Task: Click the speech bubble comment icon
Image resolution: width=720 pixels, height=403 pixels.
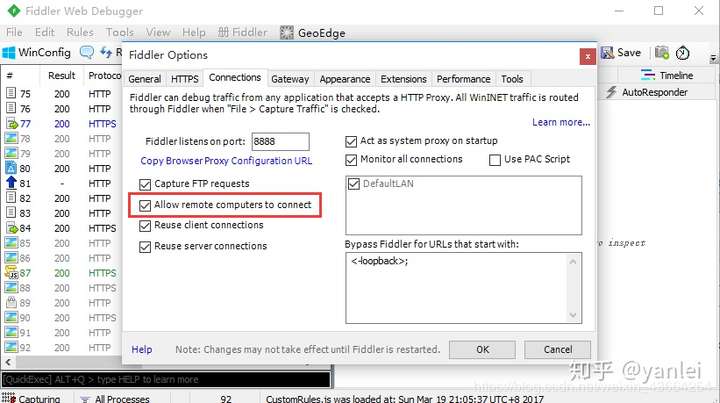Action: 87,52
